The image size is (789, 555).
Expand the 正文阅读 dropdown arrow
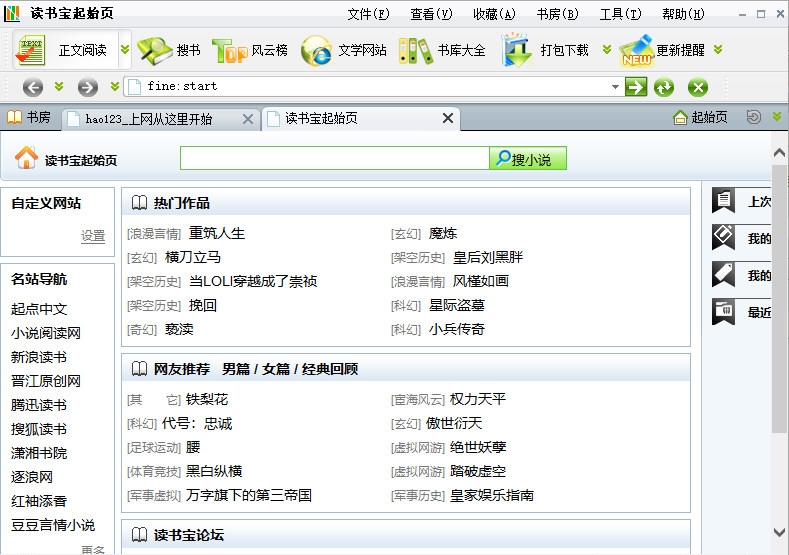(x=125, y=49)
